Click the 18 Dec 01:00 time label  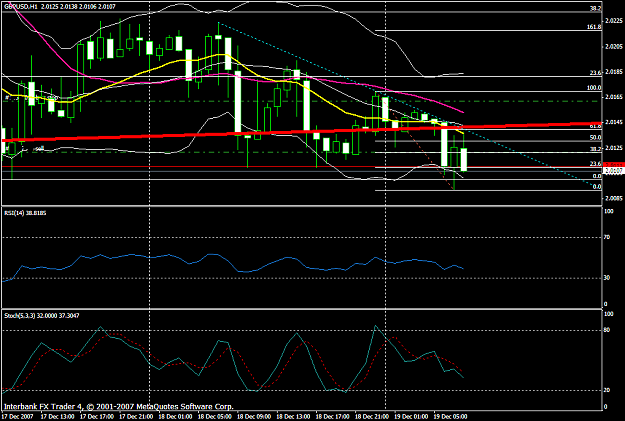[x=175, y=417]
